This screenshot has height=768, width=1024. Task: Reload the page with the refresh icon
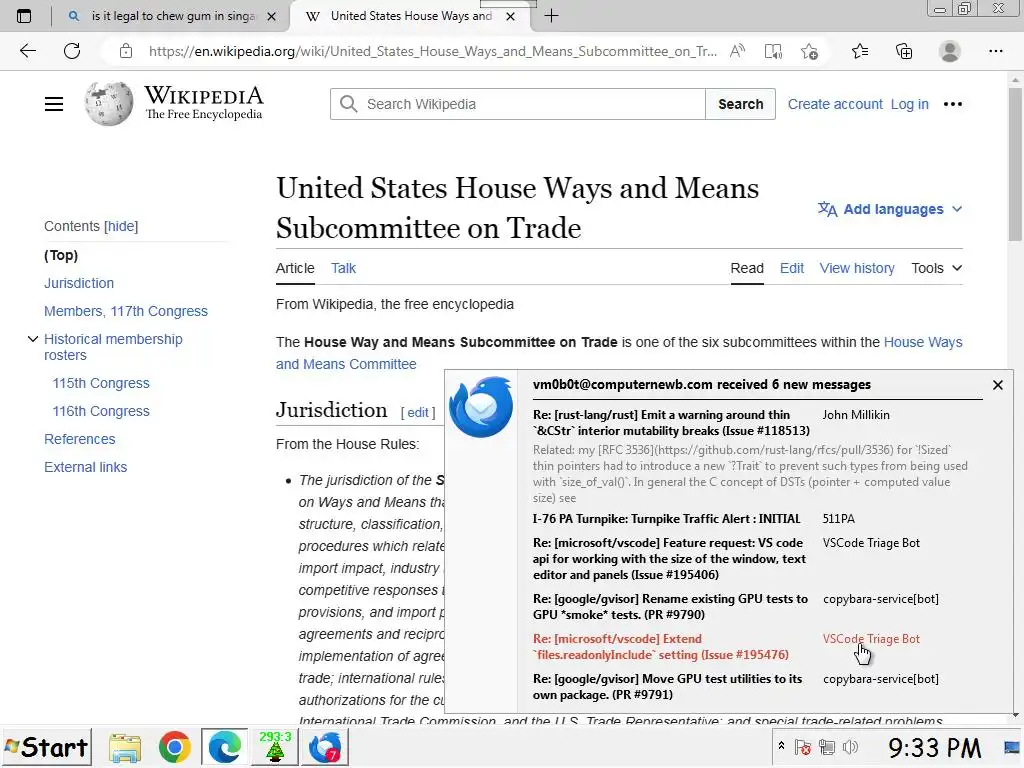point(72,51)
